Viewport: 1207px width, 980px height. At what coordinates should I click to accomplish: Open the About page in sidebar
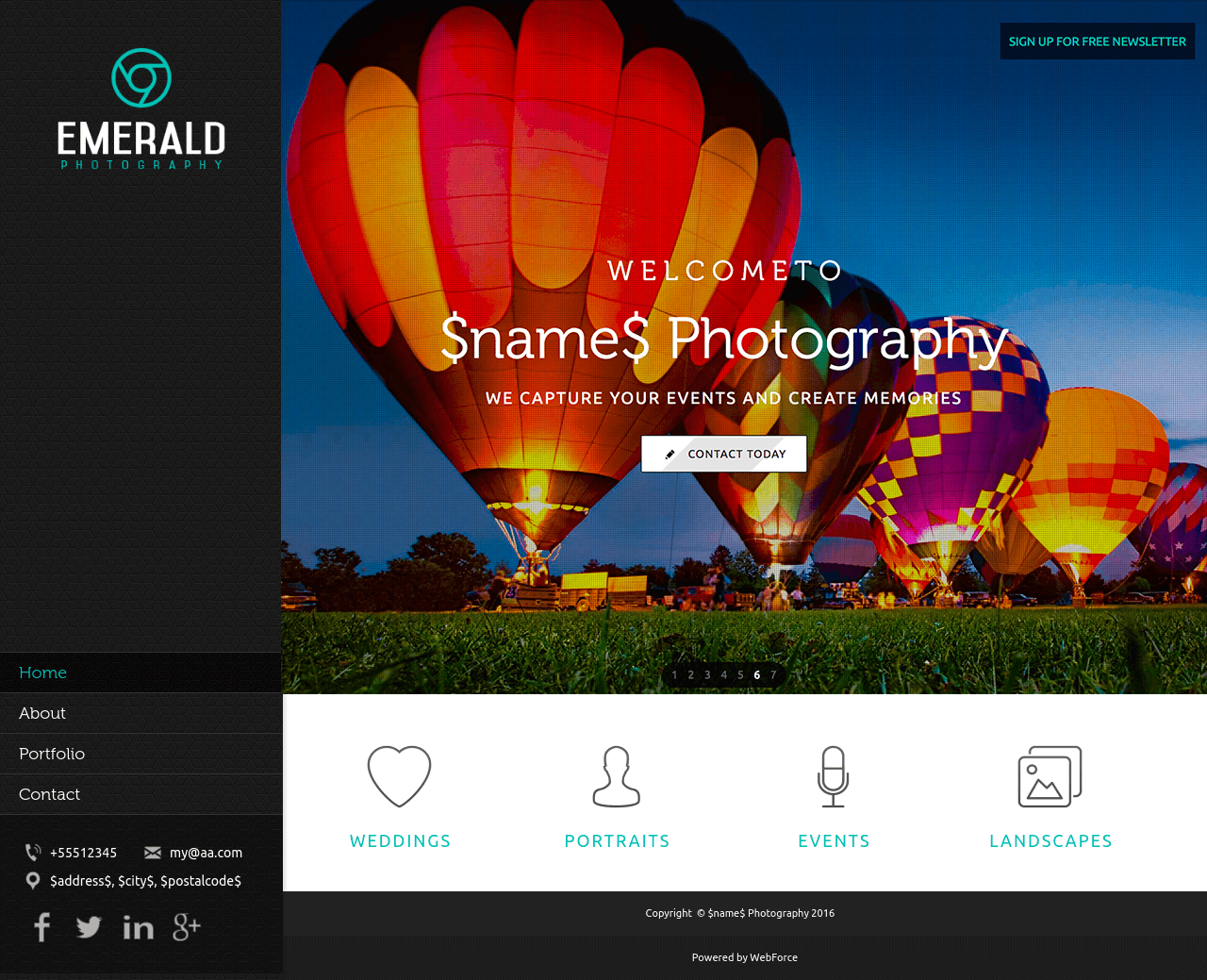(x=42, y=713)
